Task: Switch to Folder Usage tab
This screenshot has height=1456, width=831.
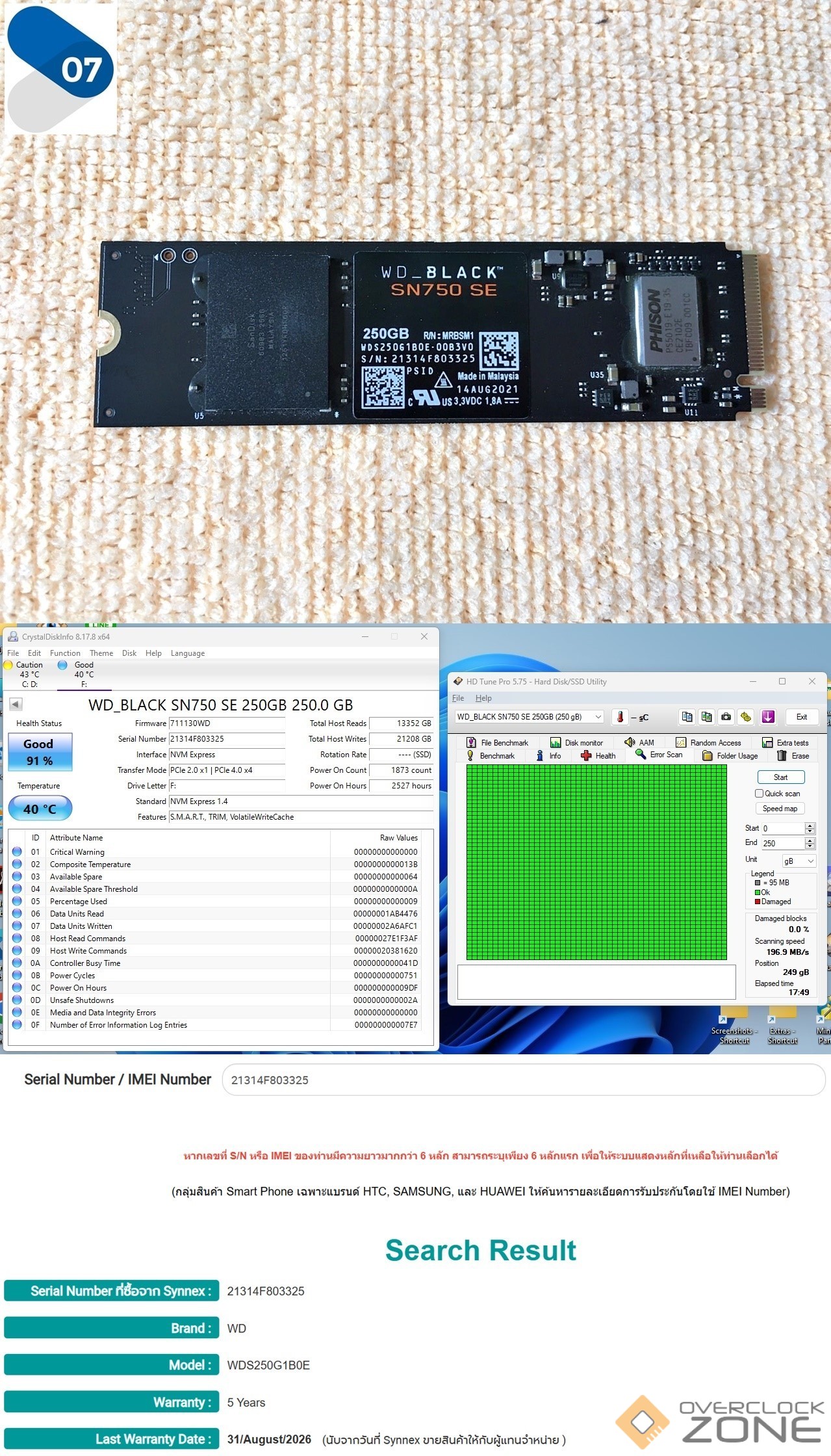Action: pos(730,755)
